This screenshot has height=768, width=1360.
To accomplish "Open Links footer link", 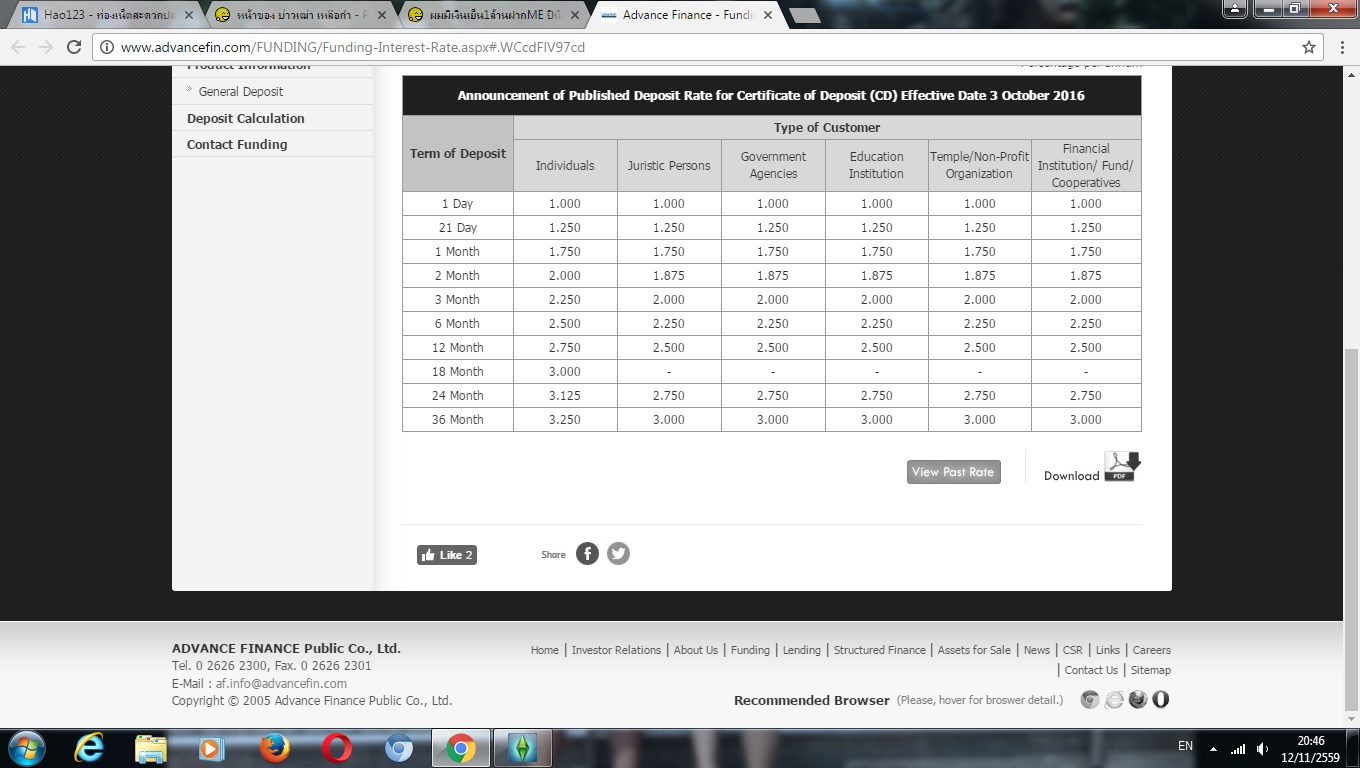I will coord(1107,650).
